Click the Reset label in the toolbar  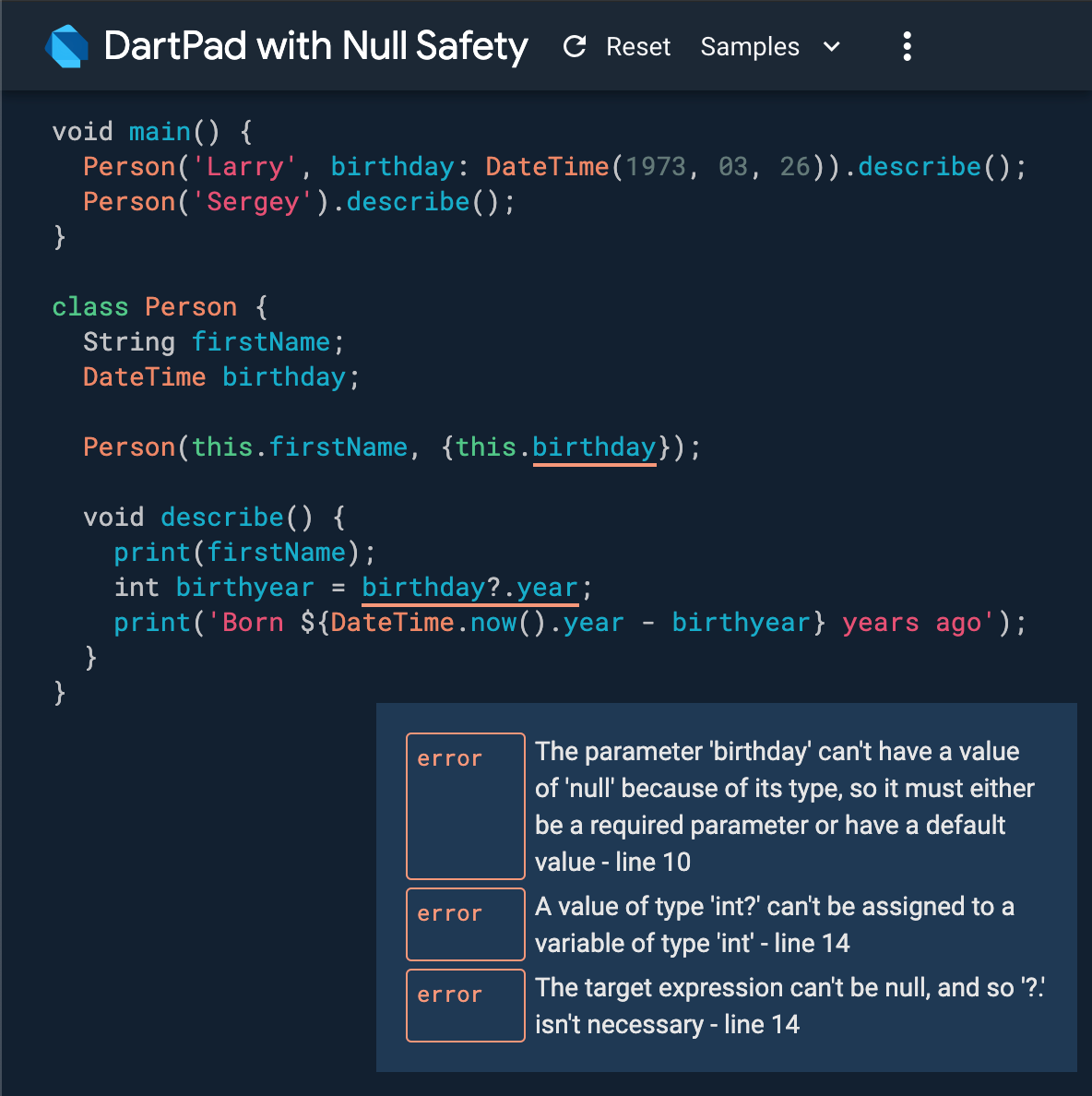(x=638, y=46)
